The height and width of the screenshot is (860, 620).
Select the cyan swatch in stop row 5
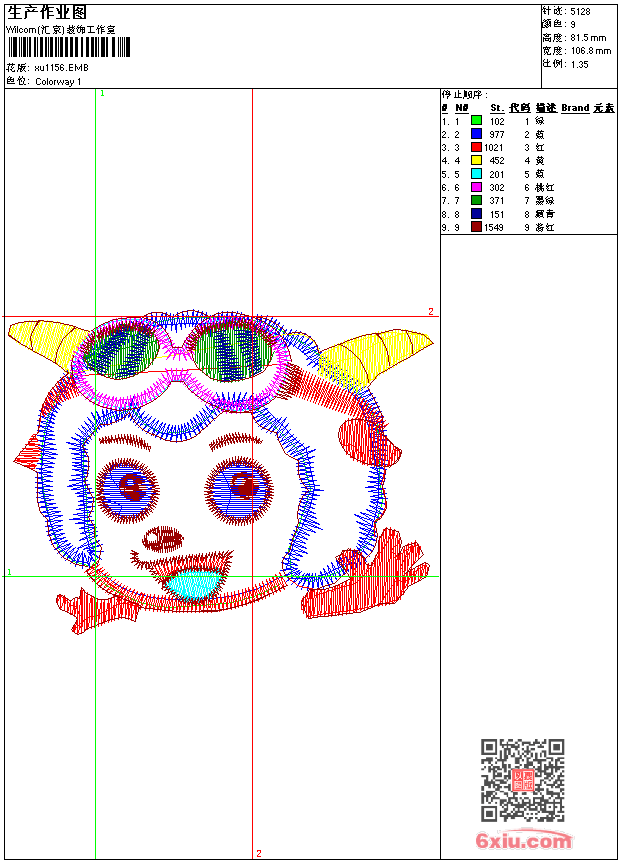(476, 174)
